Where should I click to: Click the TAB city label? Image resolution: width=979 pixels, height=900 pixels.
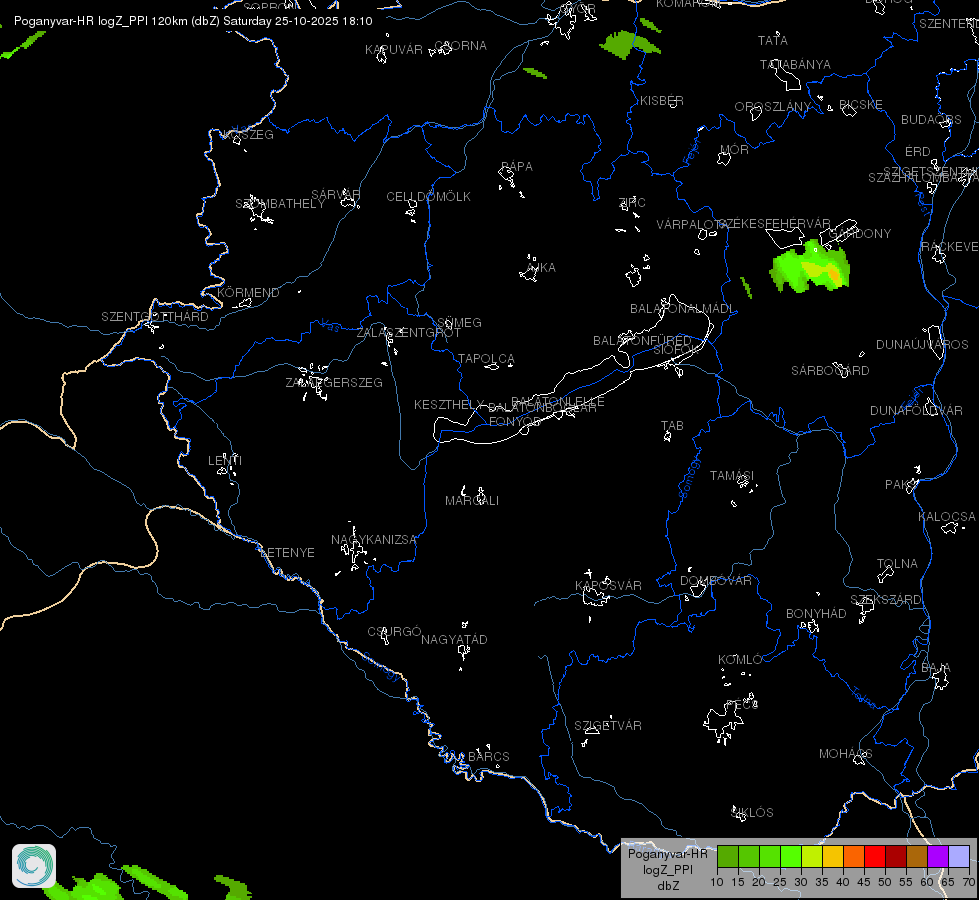(672, 425)
